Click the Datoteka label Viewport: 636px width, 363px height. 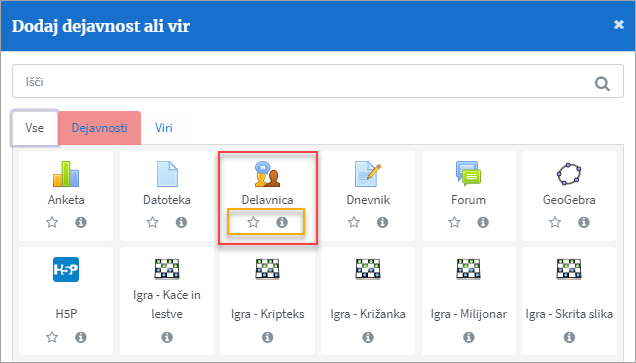pos(167,200)
